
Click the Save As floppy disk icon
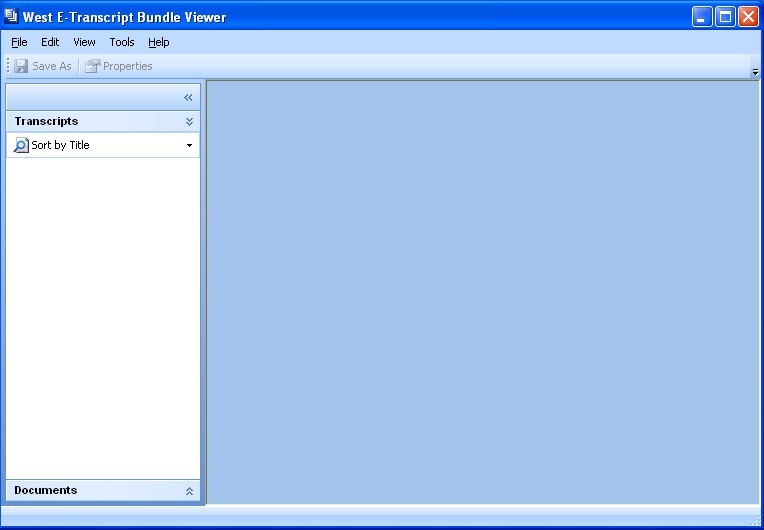(21, 66)
